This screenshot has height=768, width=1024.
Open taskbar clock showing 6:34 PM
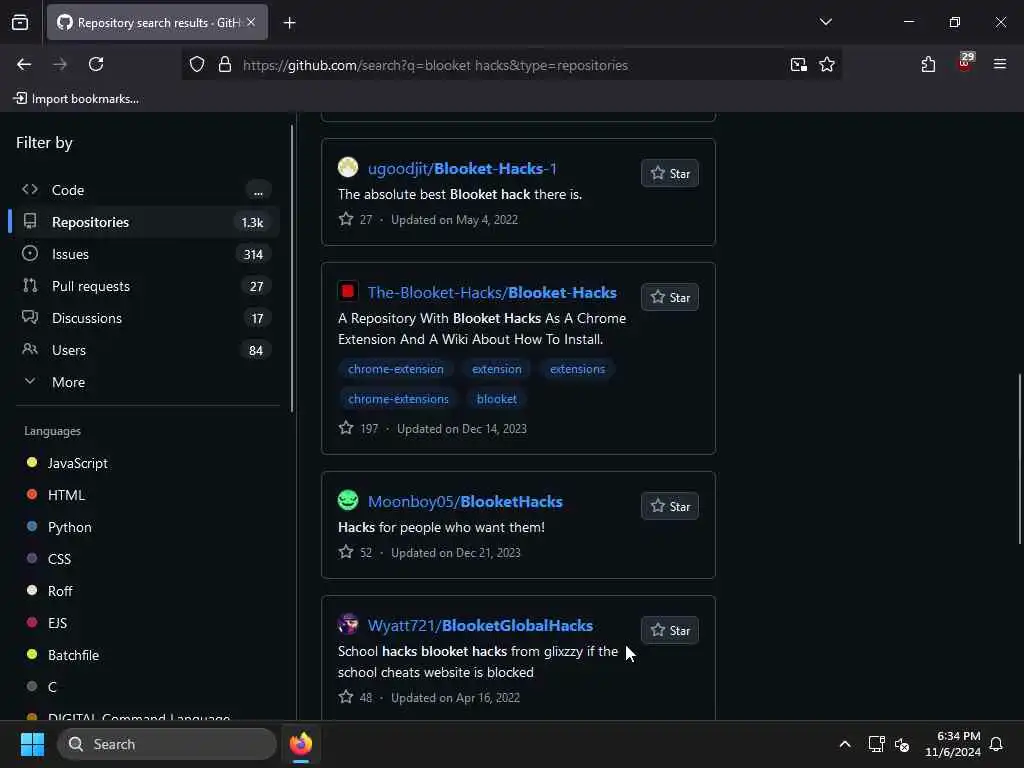coord(953,744)
